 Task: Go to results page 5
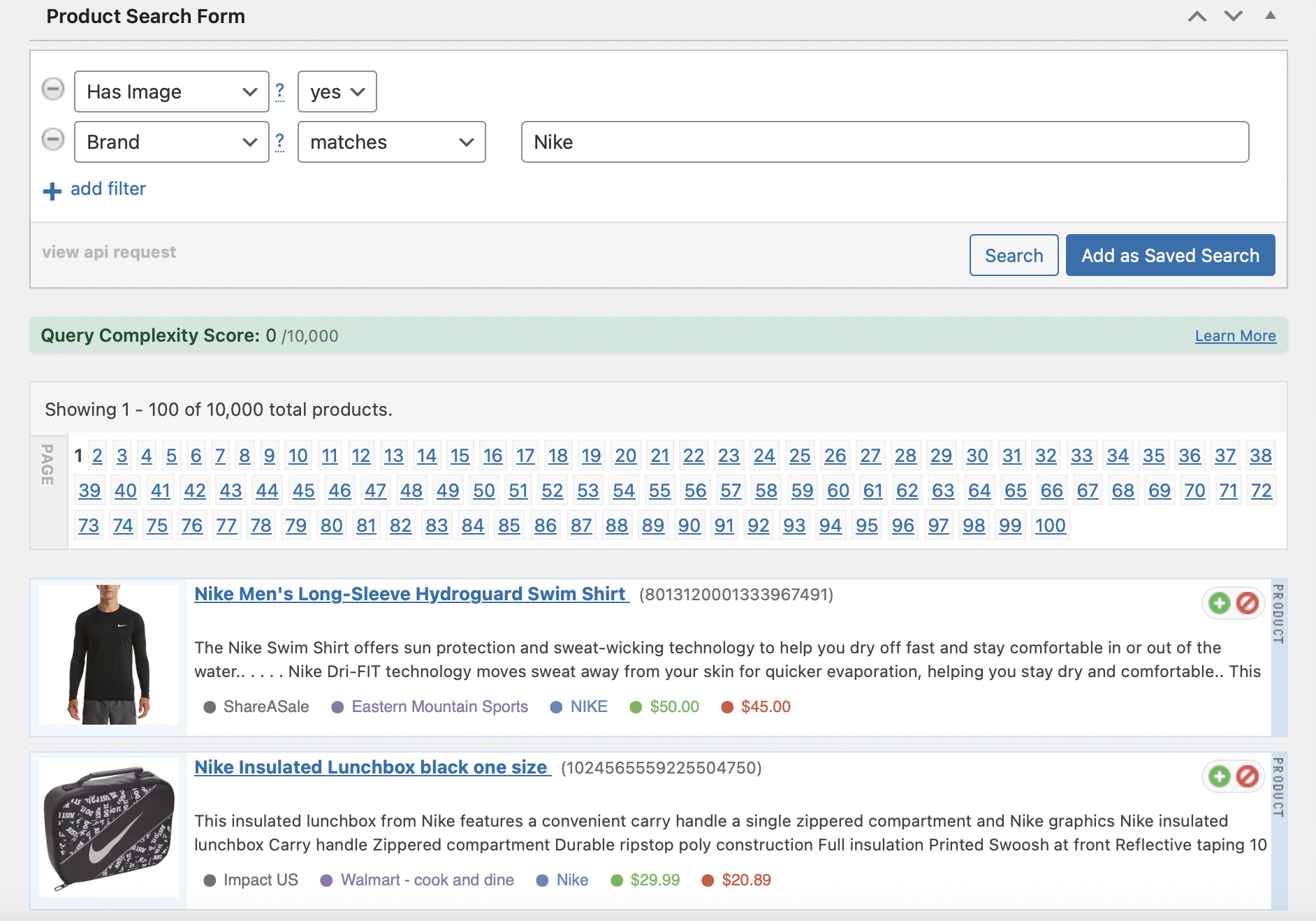171,456
